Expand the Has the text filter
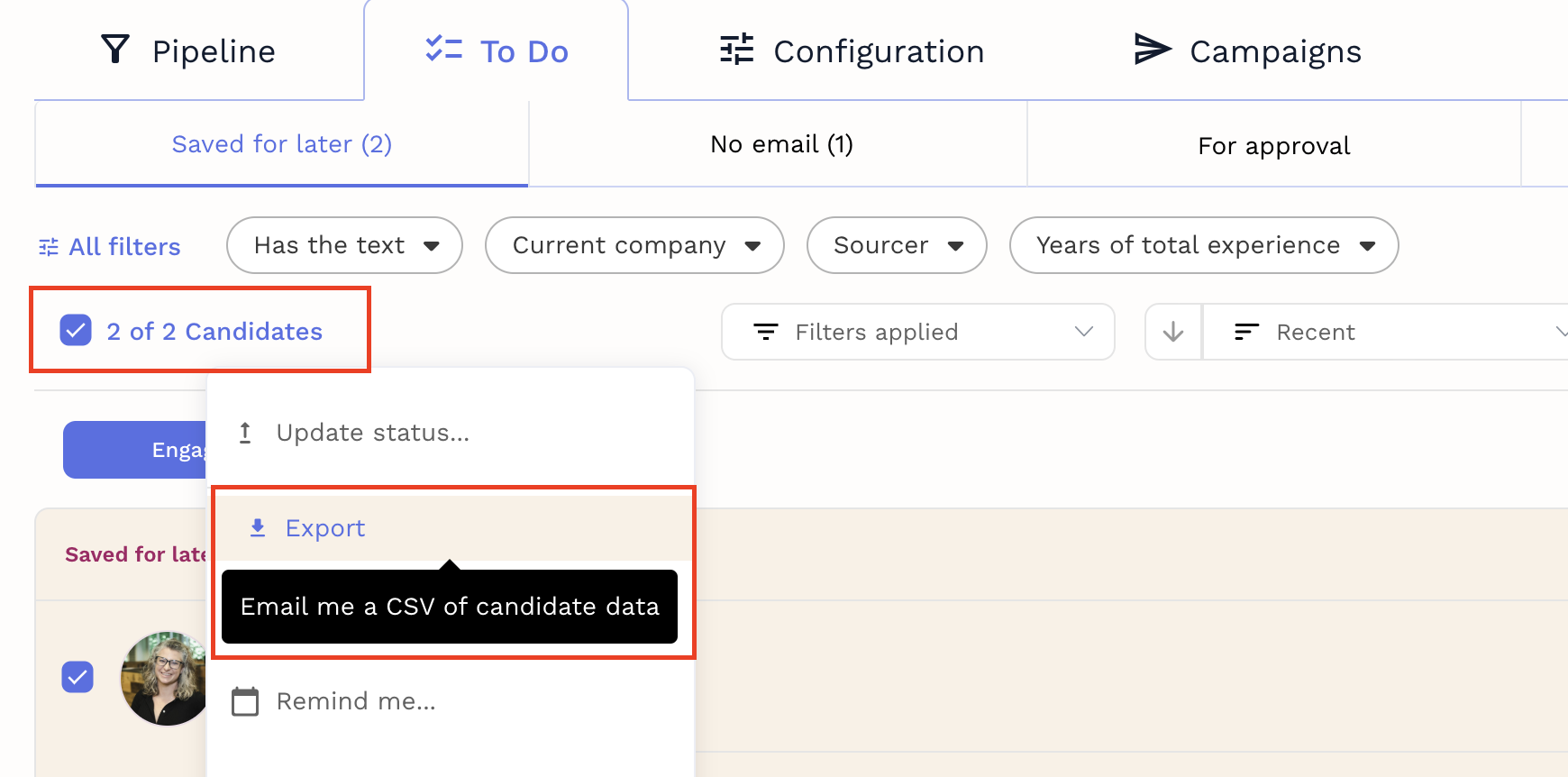Viewport: 1568px width, 777px height. click(344, 245)
